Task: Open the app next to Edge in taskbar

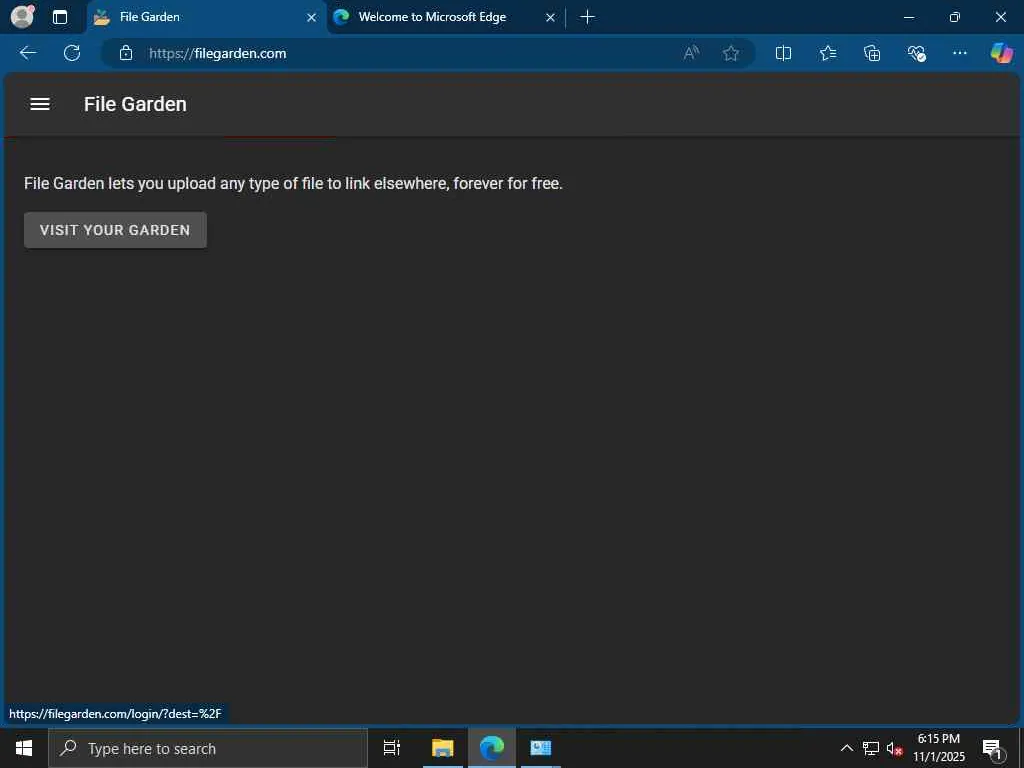Action: pos(541,748)
